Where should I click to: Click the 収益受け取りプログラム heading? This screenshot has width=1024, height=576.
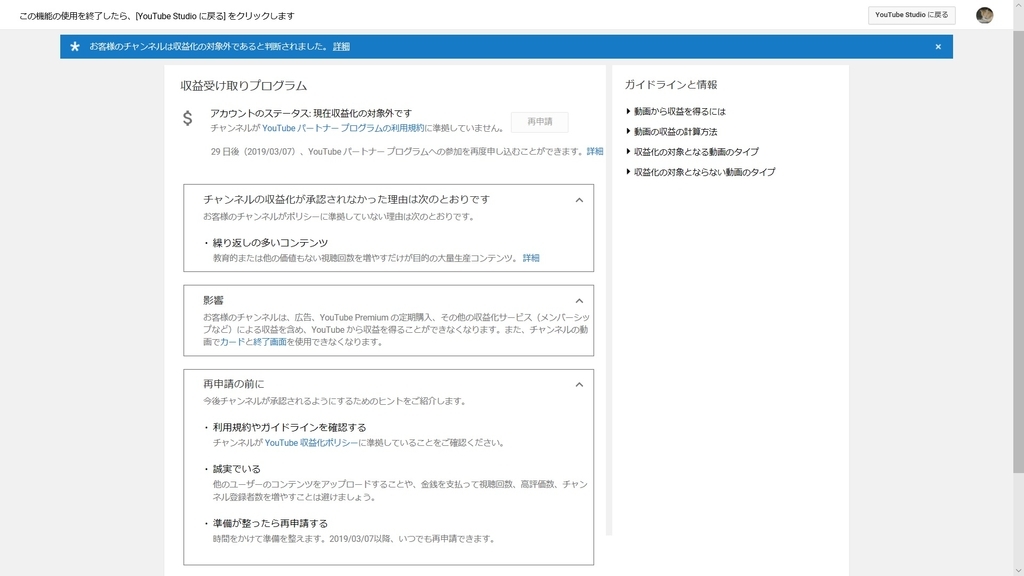(x=244, y=86)
